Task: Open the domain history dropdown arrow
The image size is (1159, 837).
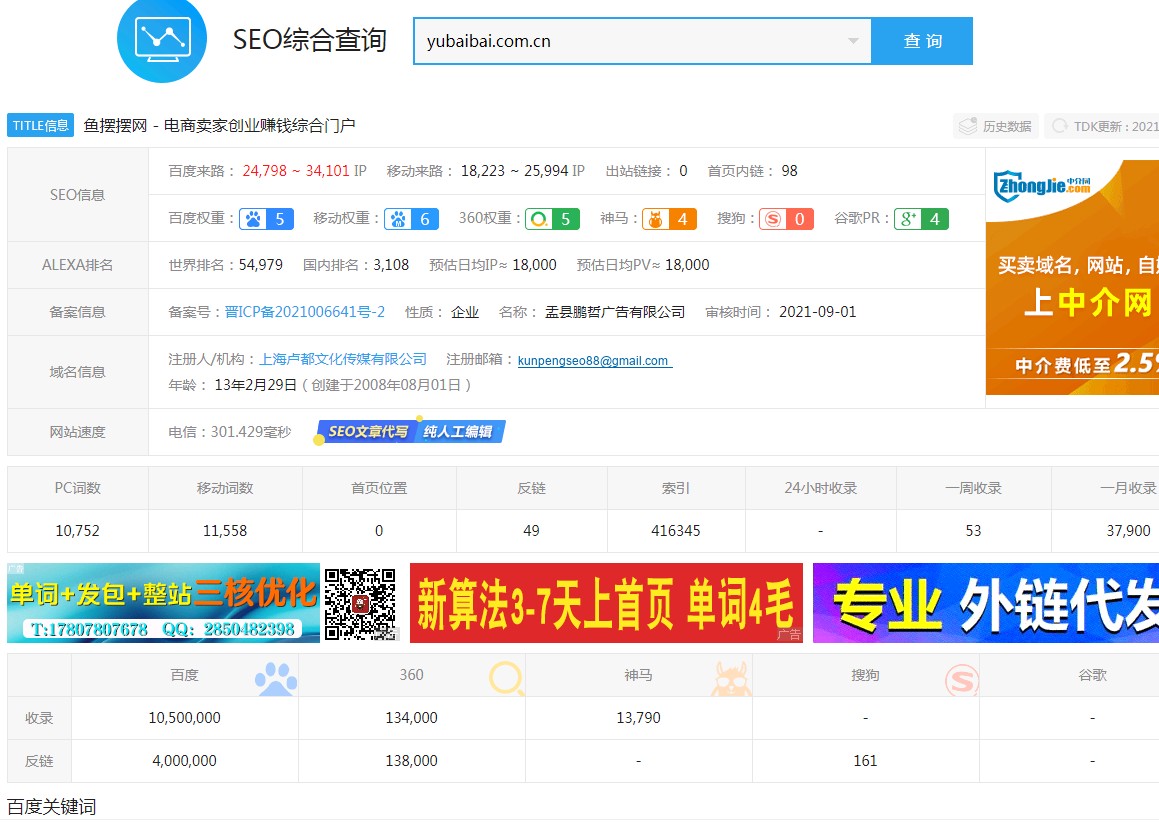Action: pos(853,41)
